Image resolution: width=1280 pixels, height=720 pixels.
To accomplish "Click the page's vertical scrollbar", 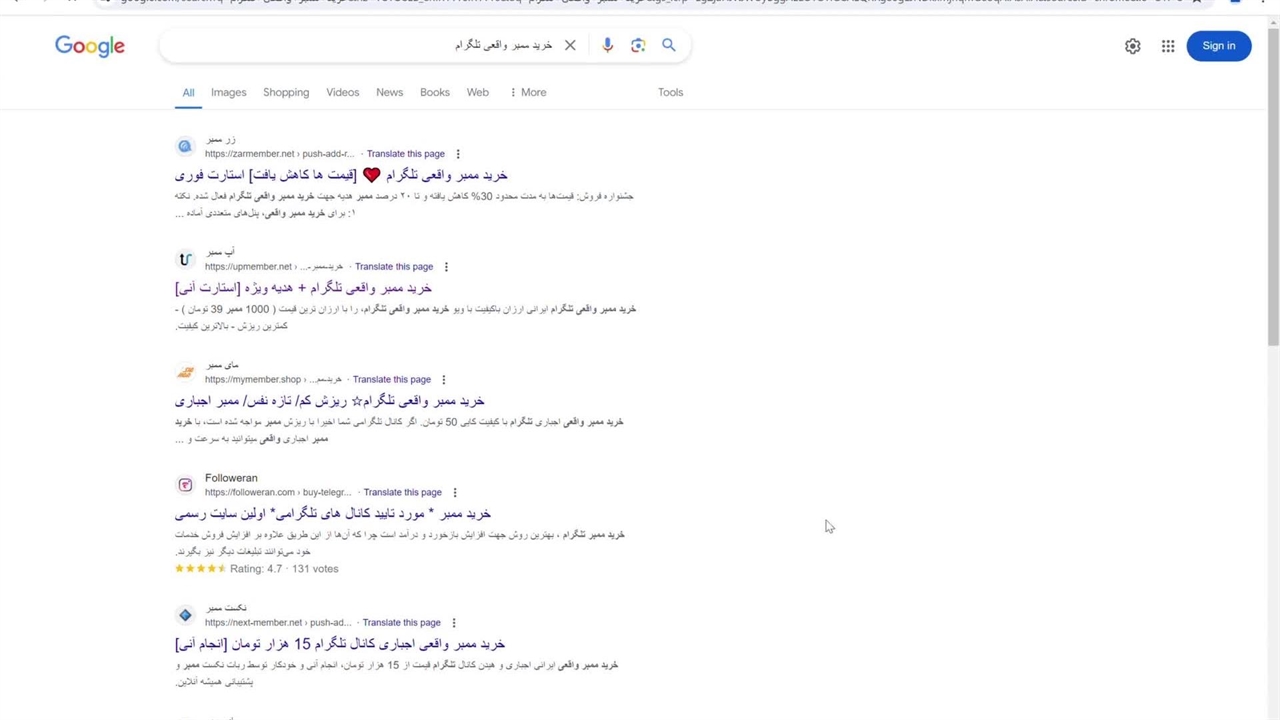I will tap(1272, 200).
